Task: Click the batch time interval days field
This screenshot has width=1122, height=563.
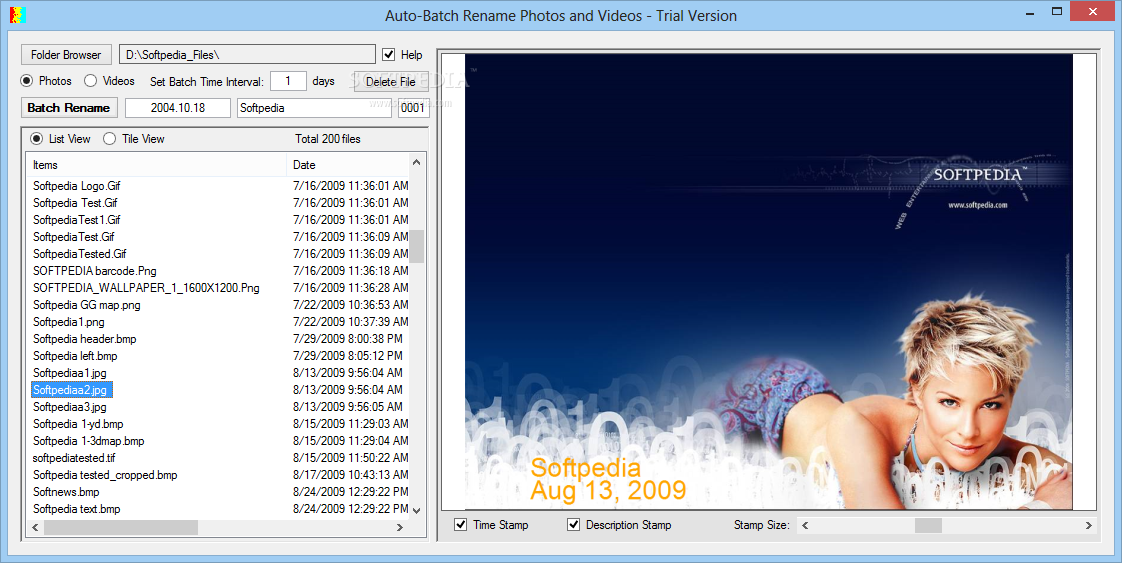Action: coord(288,81)
